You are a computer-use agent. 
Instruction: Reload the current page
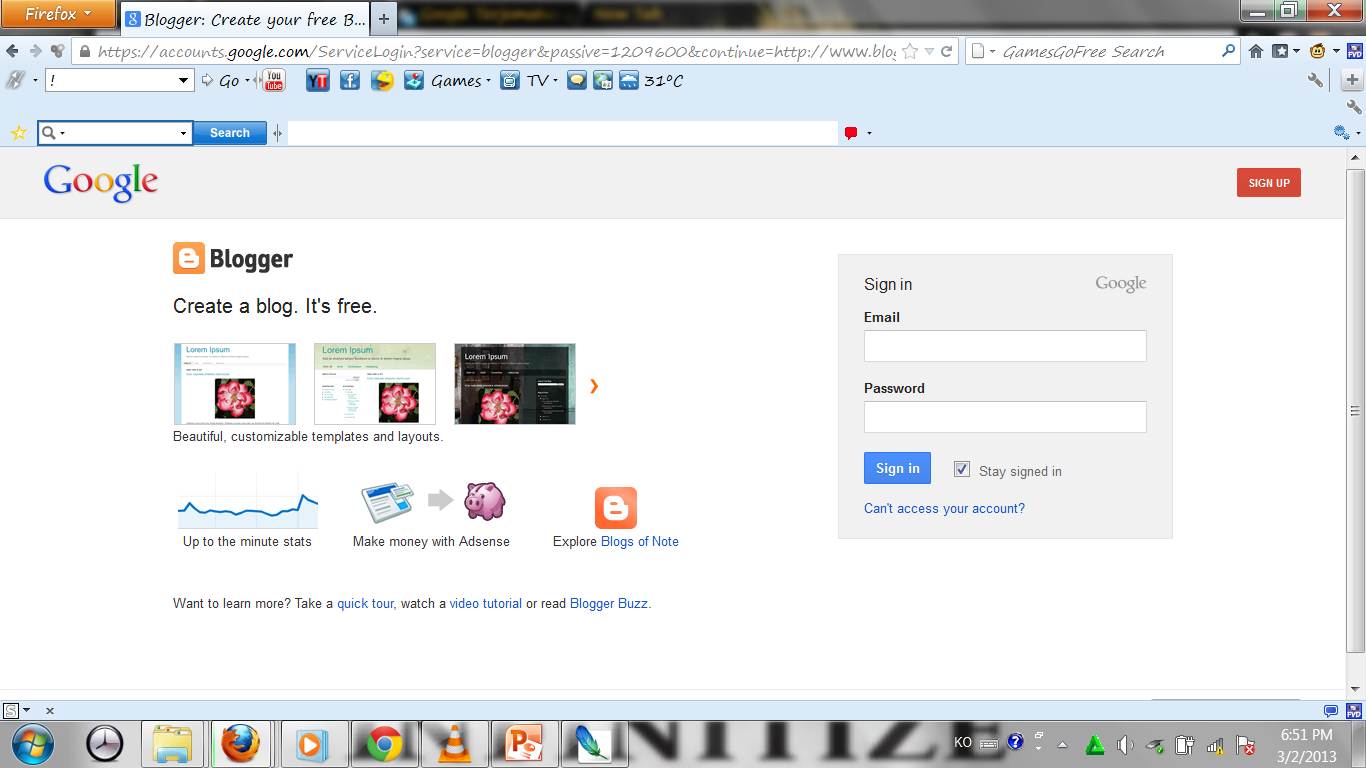pyautogui.click(x=946, y=51)
